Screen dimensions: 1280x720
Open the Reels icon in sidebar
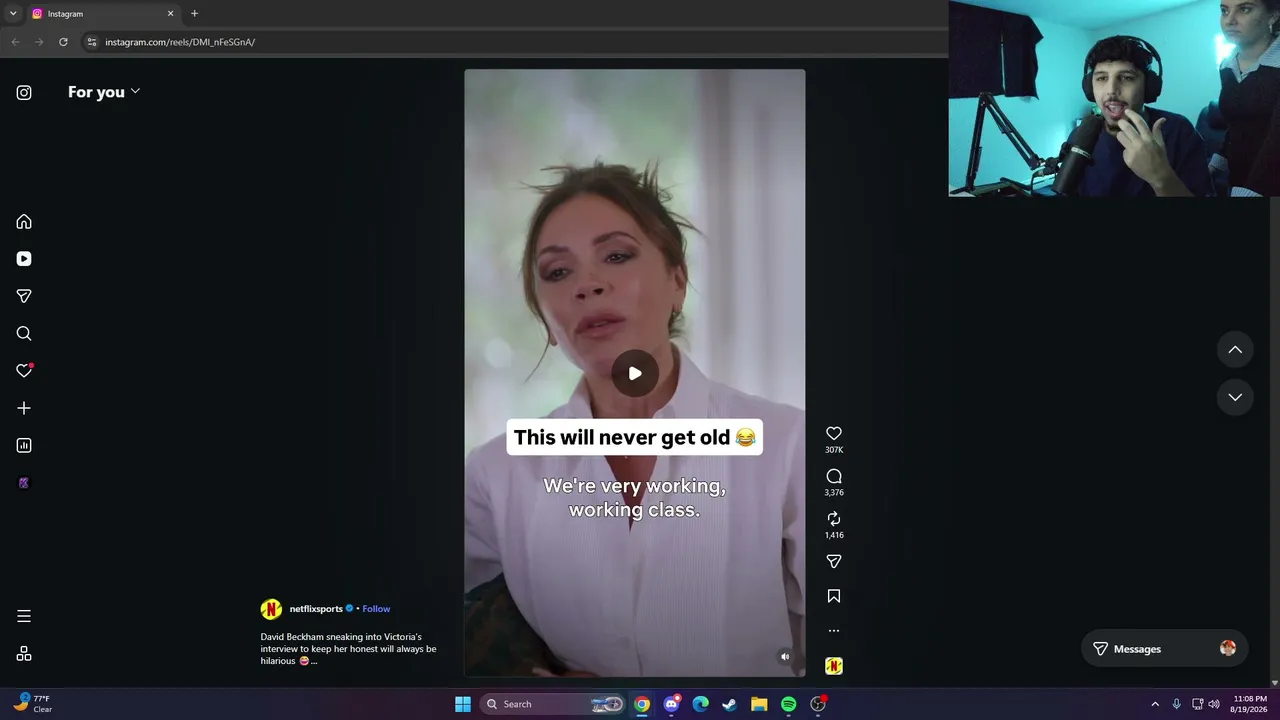tap(24, 259)
